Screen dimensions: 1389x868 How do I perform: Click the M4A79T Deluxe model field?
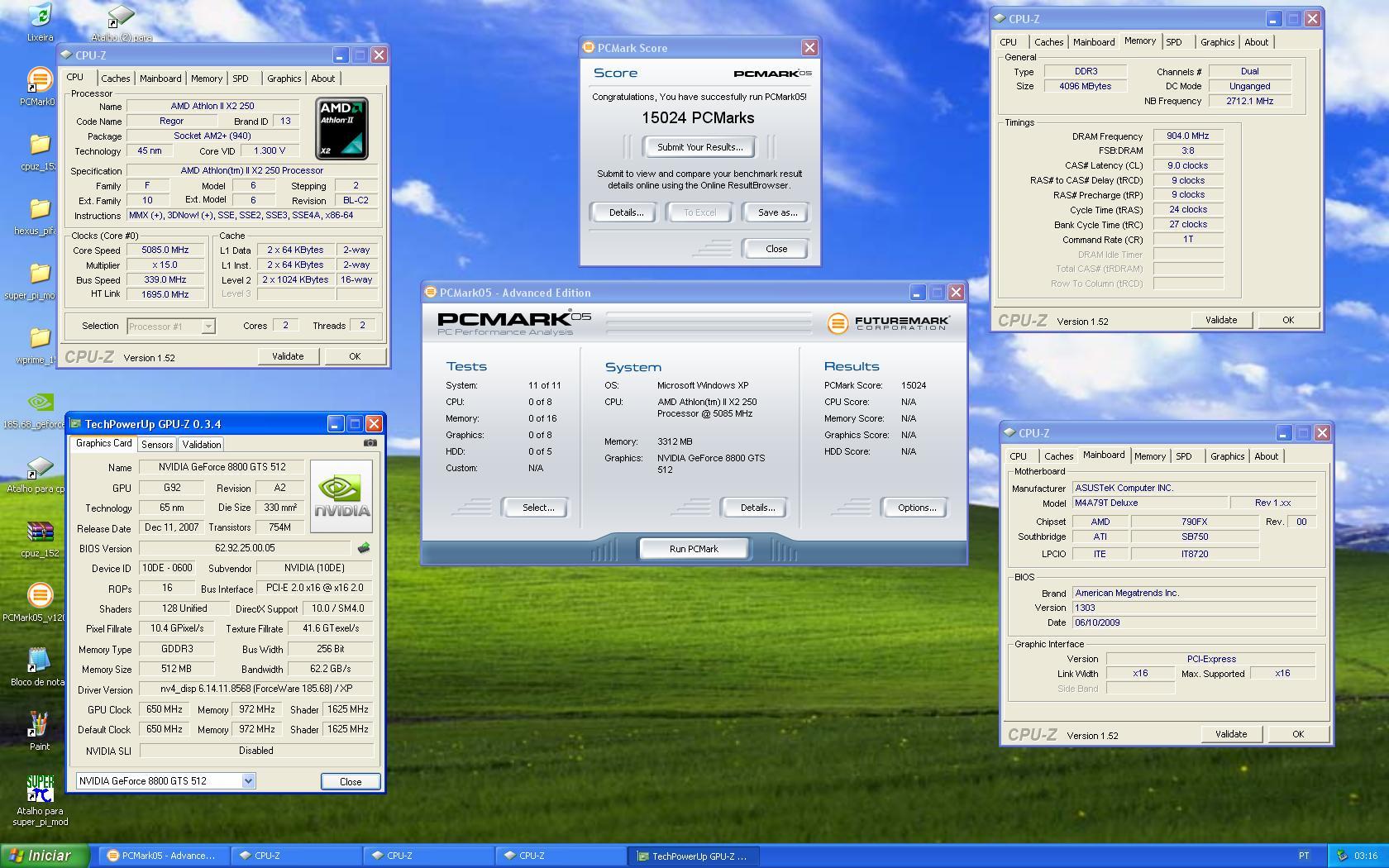point(1149,503)
